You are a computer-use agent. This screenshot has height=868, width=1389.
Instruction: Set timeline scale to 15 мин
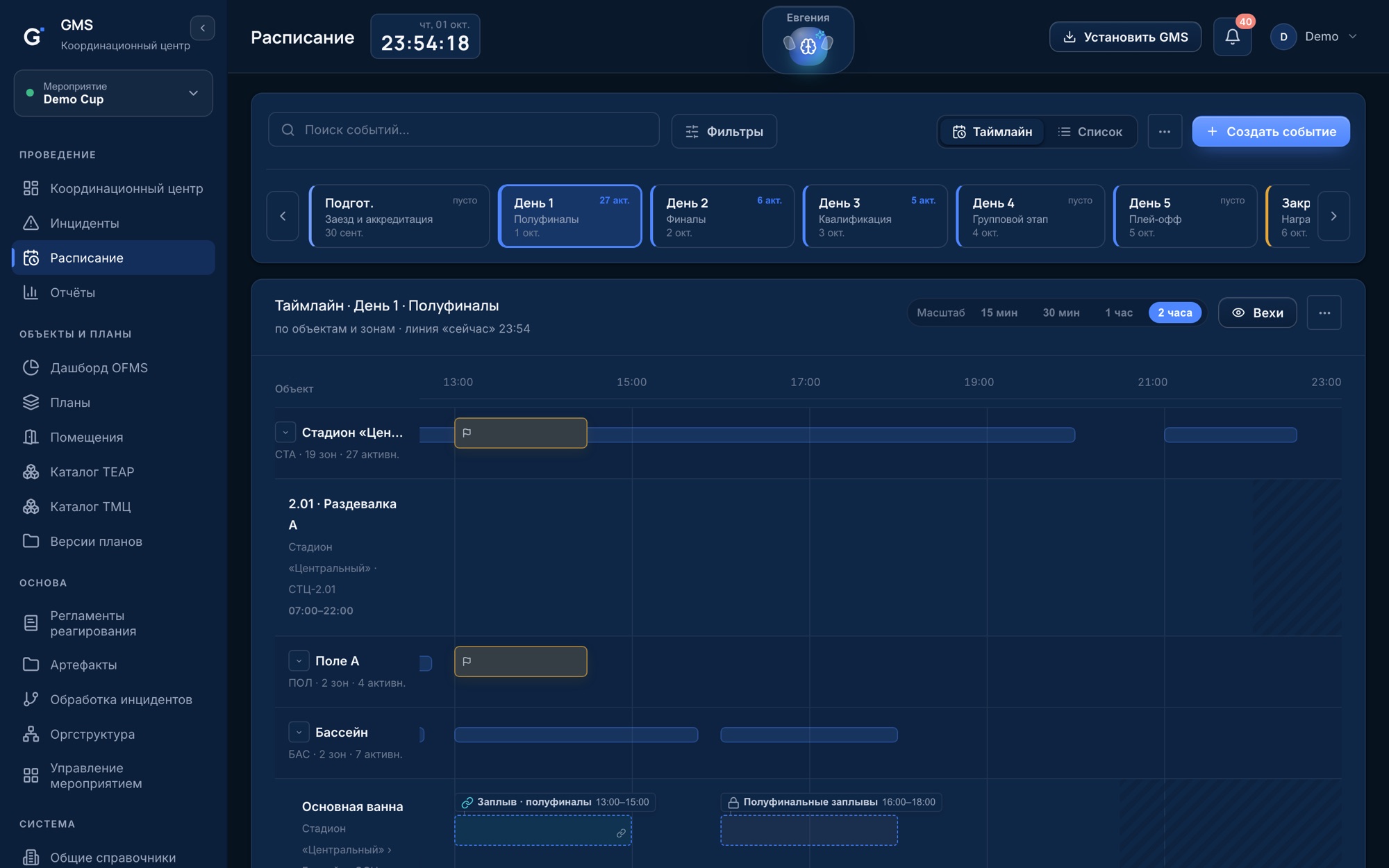pyautogui.click(x=999, y=312)
